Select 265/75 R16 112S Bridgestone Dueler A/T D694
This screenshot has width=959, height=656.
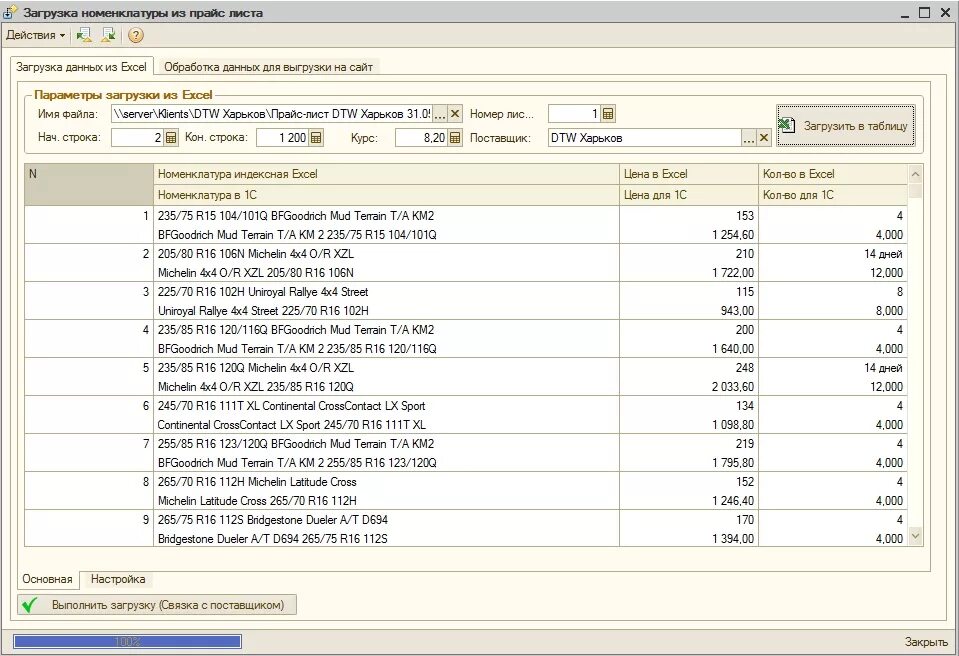(x=273, y=520)
